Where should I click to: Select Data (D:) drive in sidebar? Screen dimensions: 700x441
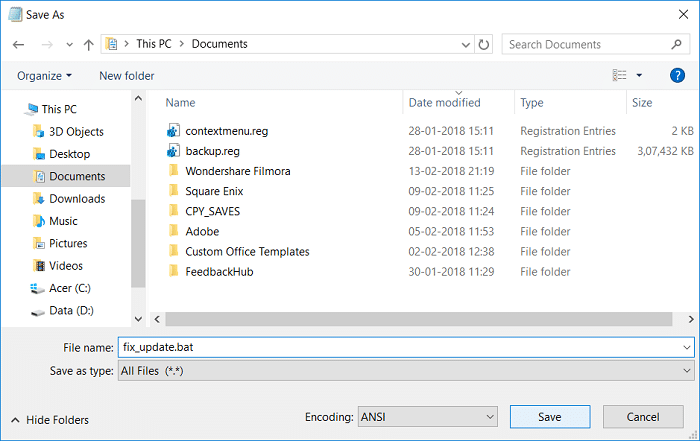[x=70, y=311]
